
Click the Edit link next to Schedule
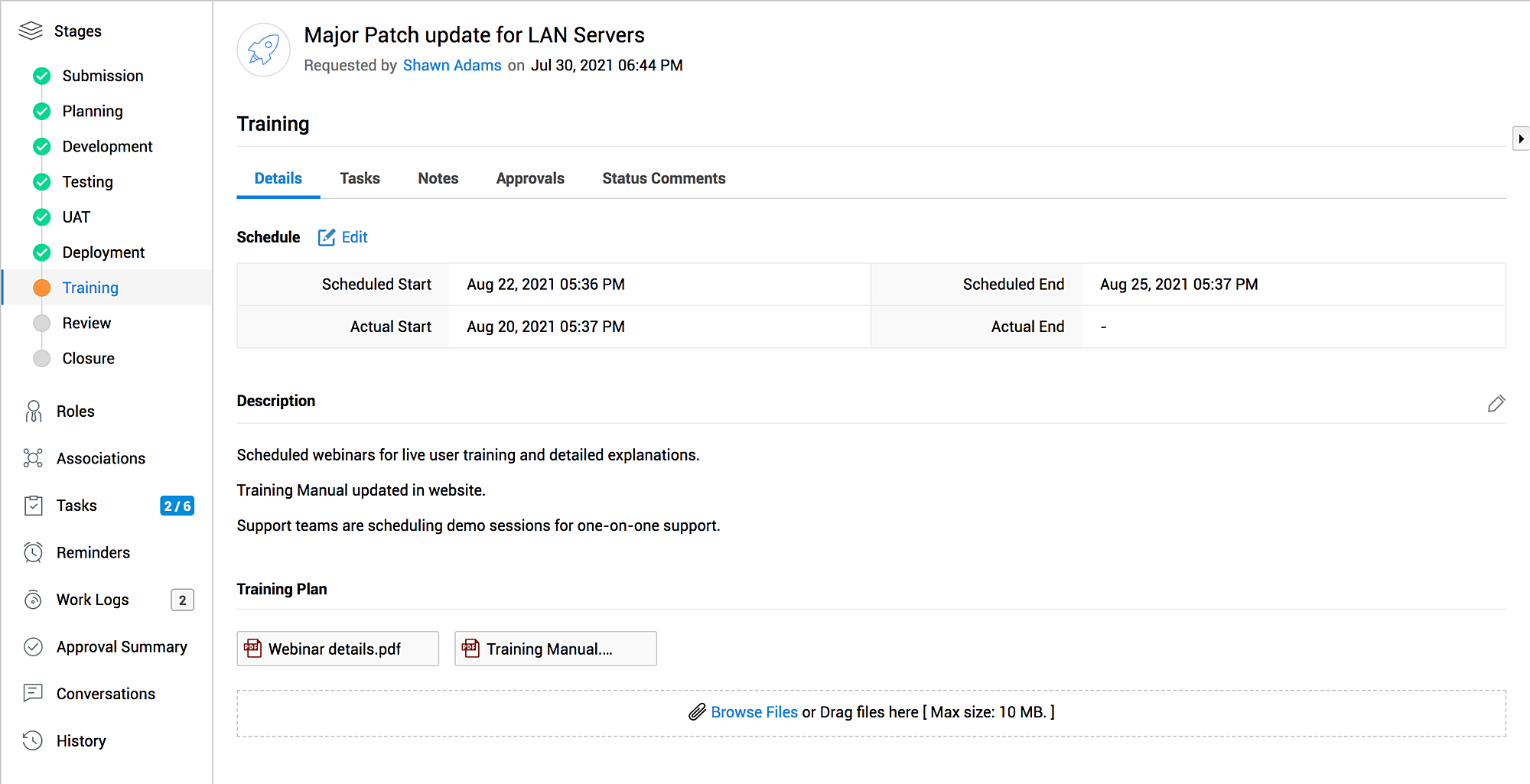coord(354,237)
